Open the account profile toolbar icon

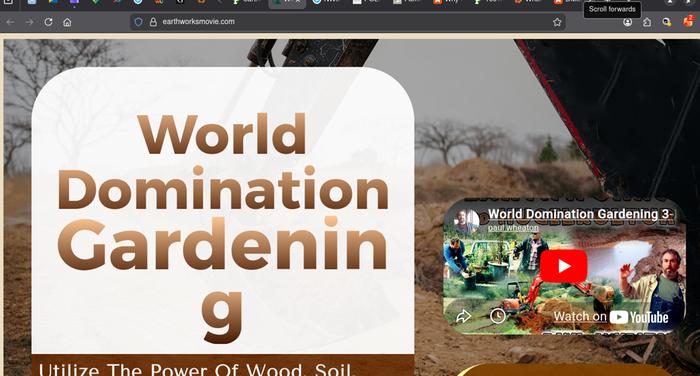628,22
